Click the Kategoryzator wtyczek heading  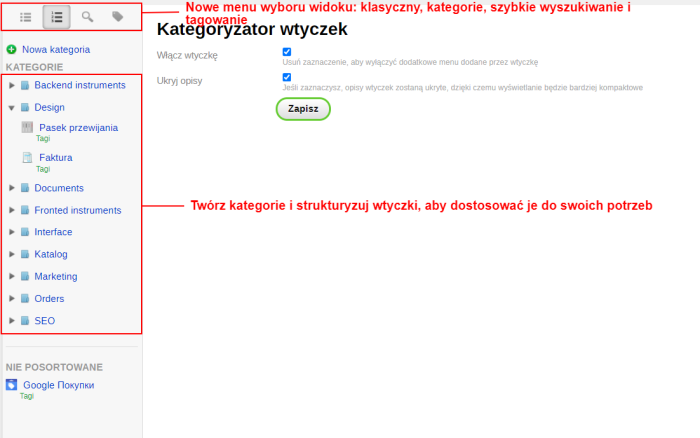(x=252, y=29)
